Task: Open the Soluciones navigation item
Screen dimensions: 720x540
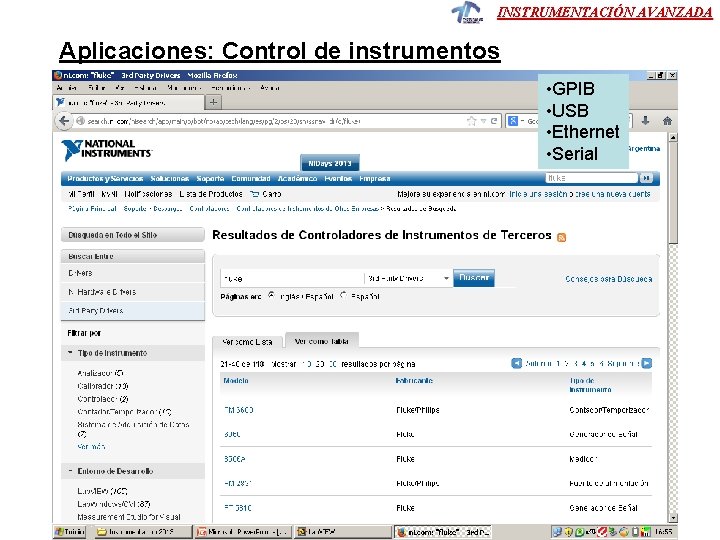Action: (x=169, y=179)
